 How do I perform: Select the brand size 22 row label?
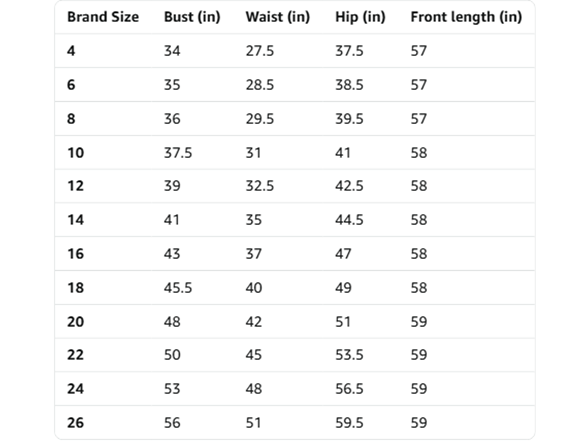coord(76,355)
